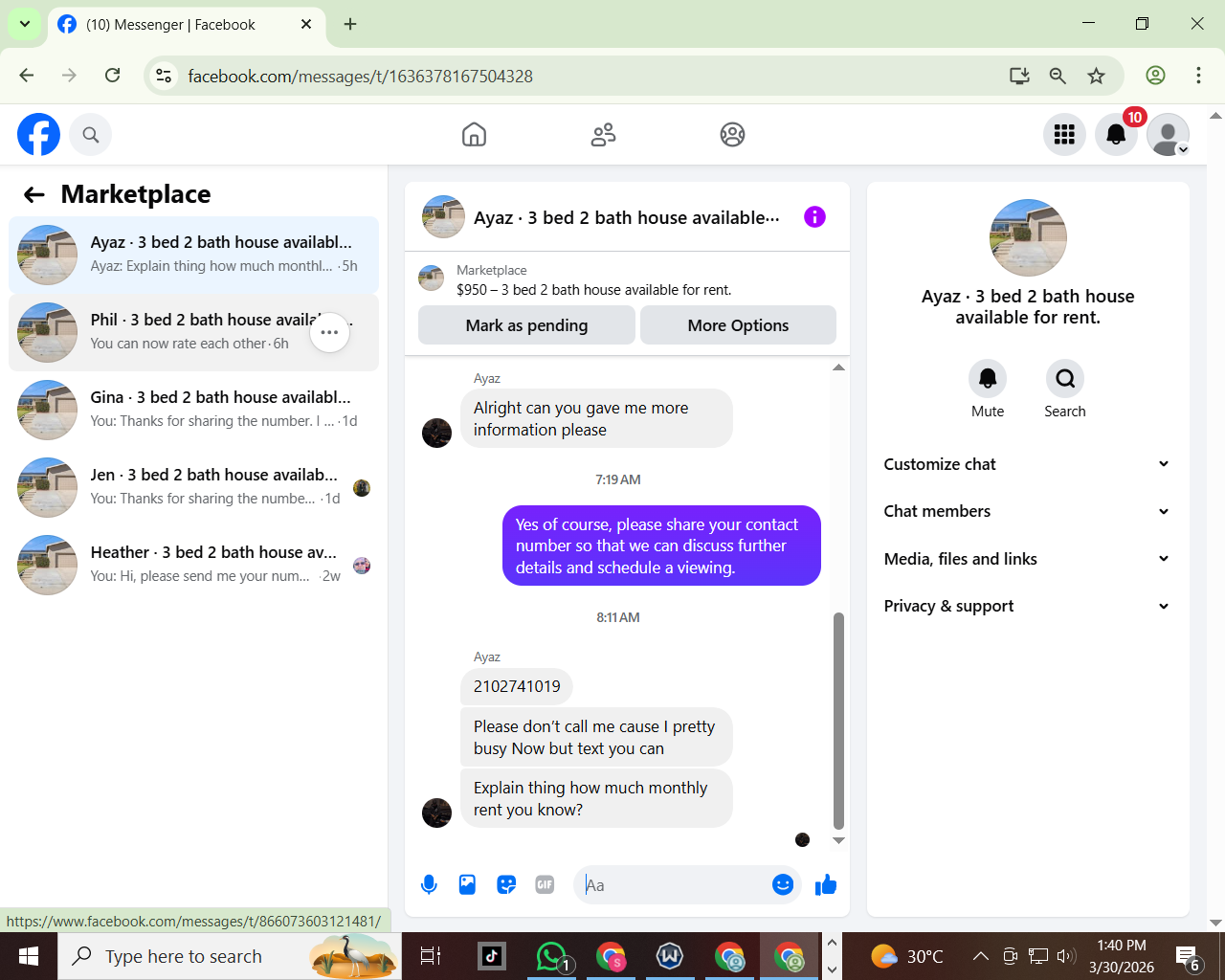This screenshot has height=980, width=1225.
Task: Open Windows Start menu
Action: pos(29,956)
